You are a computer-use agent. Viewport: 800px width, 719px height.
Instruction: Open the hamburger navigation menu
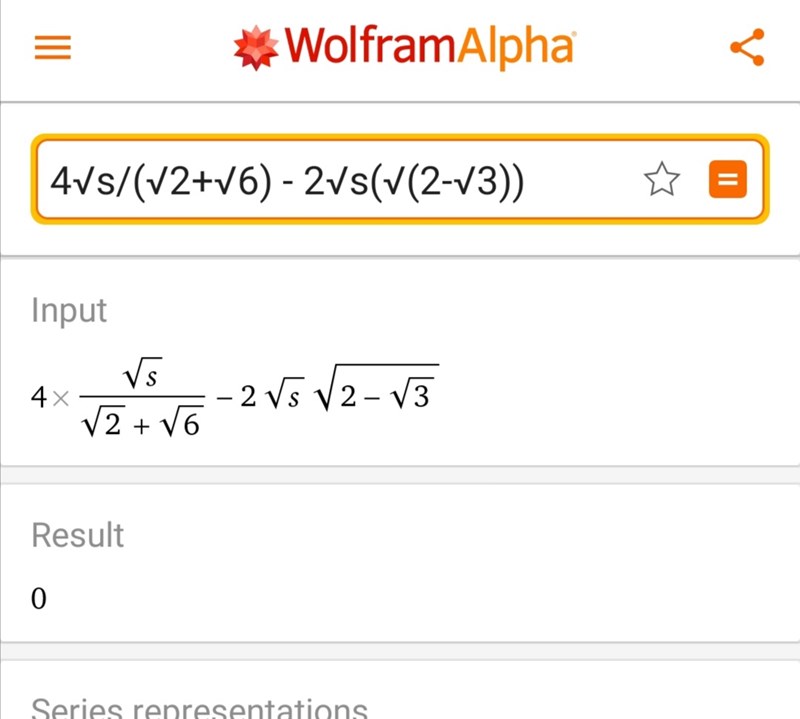pos(53,48)
